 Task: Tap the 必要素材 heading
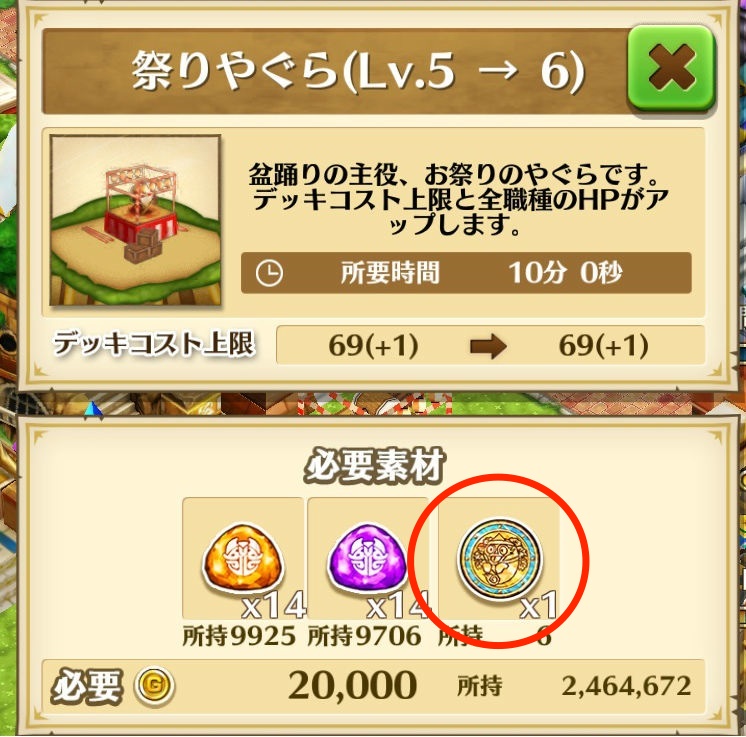pyautogui.click(x=374, y=465)
